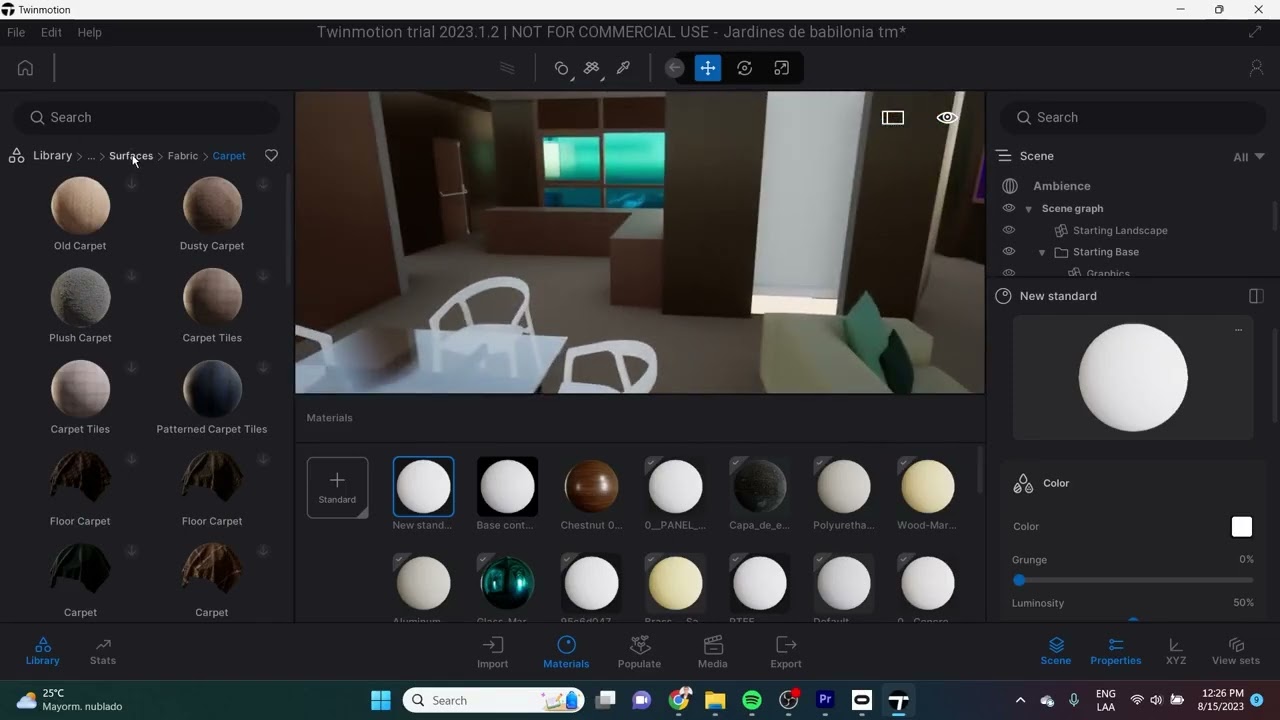Click the Library search field

[146, 118]
